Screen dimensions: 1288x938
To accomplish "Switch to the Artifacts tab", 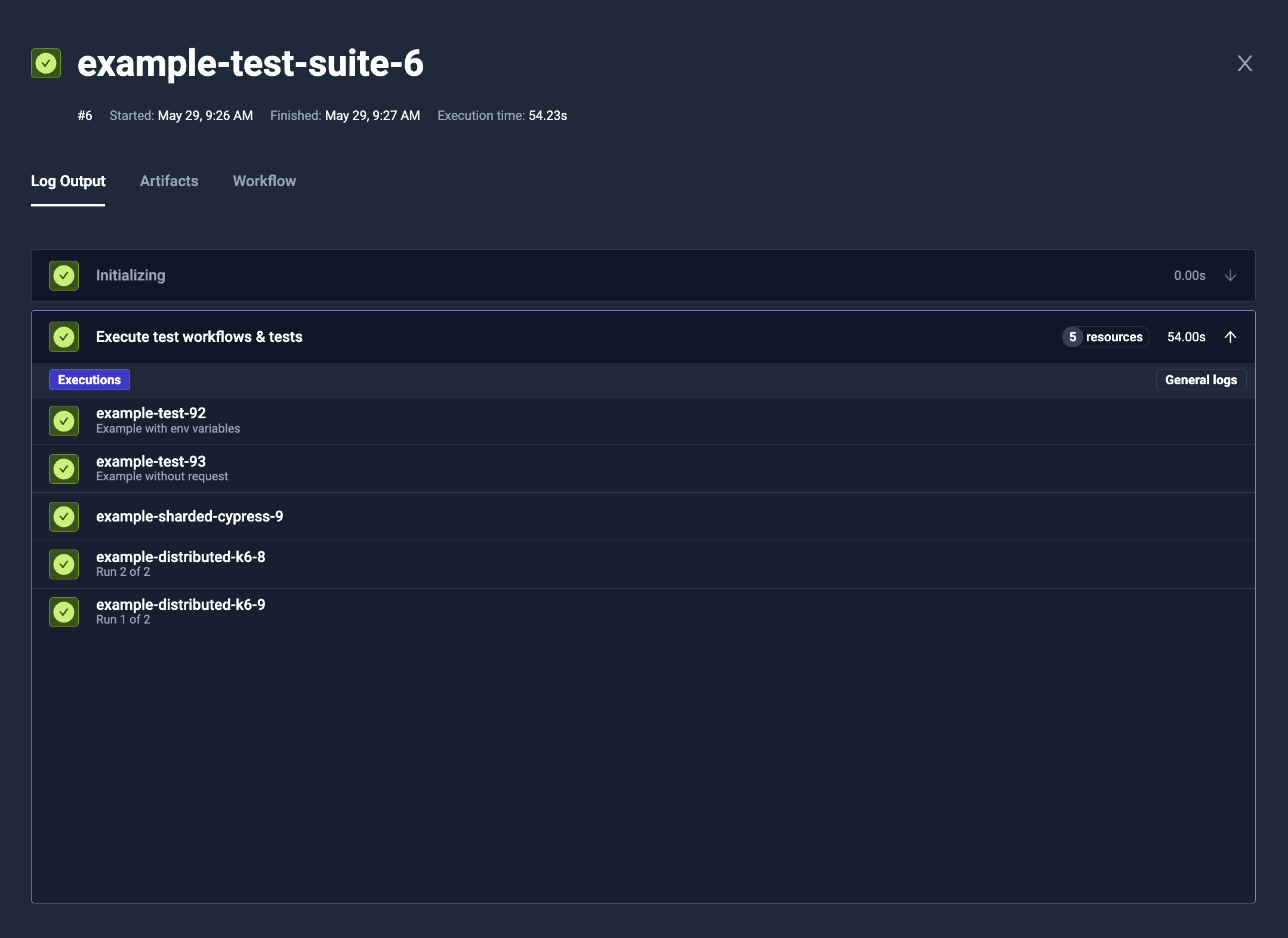I will click(169, 181).
